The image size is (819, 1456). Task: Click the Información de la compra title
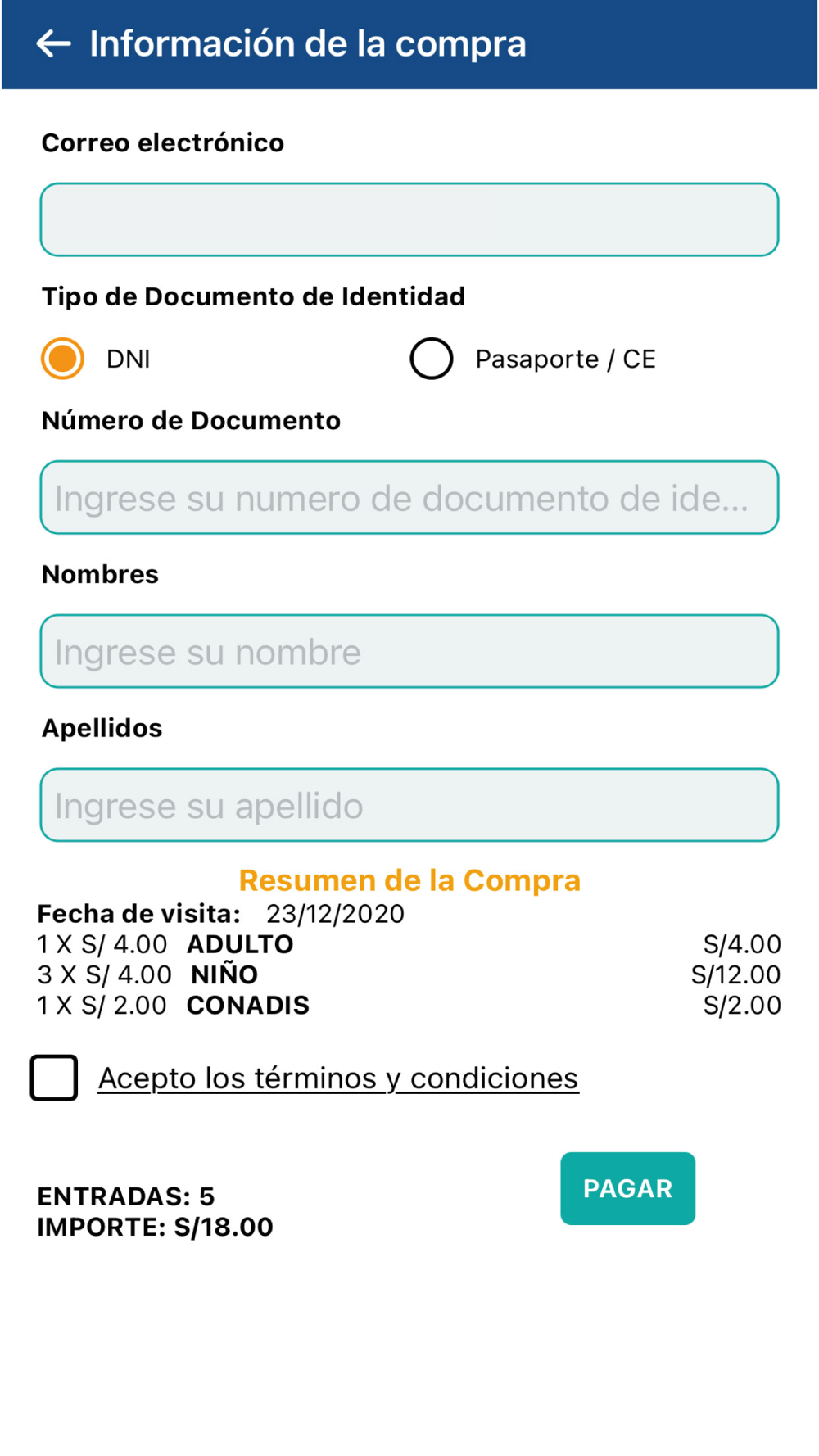(x=308, y=44)
